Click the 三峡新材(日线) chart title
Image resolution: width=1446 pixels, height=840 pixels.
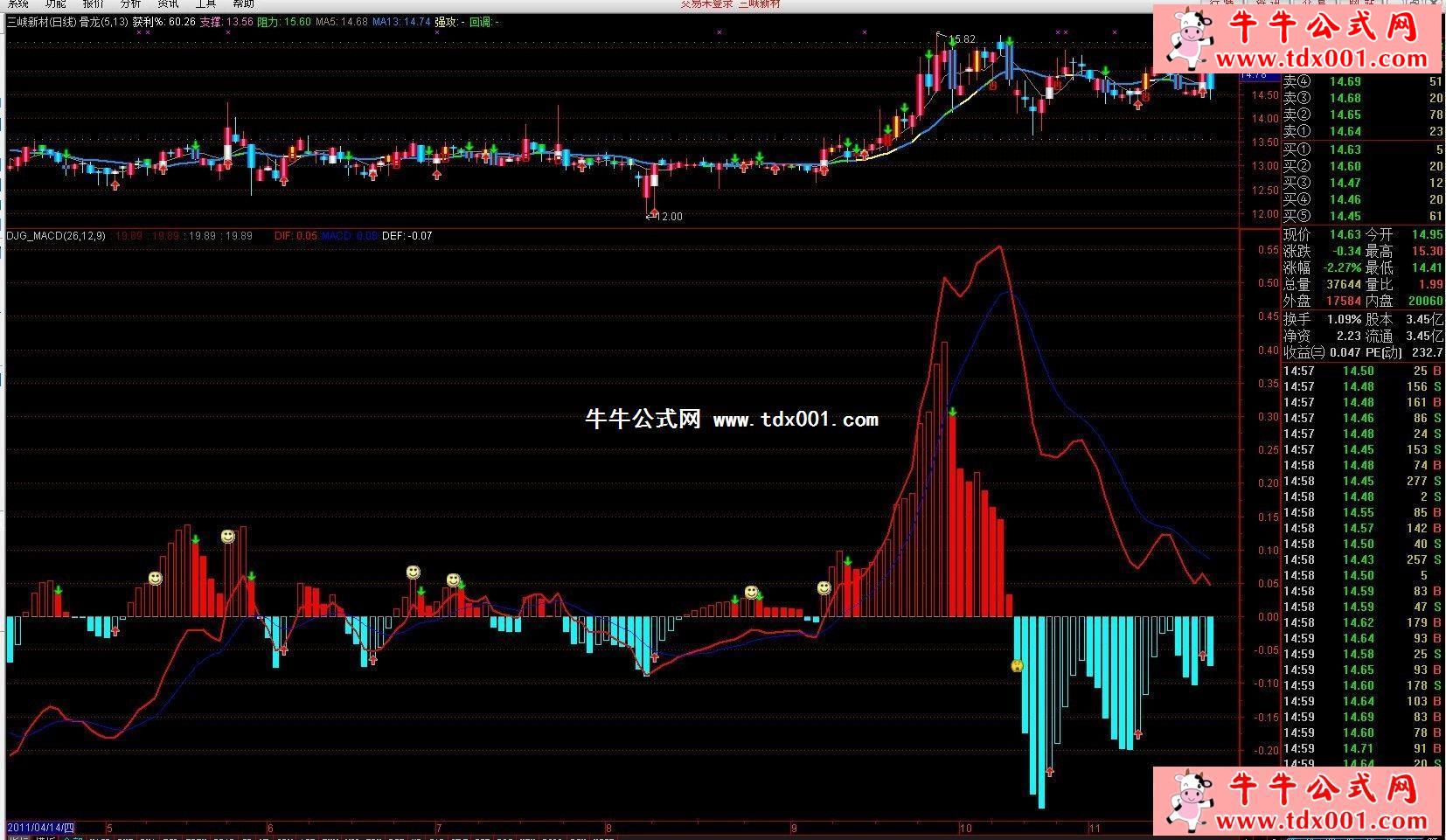pyautogui.click(x=40, y=22)
